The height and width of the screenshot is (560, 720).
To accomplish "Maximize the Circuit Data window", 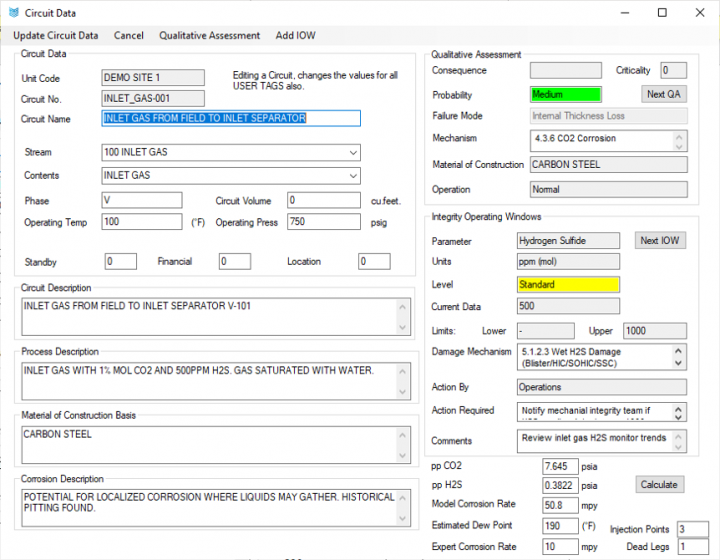I will 662,12.
